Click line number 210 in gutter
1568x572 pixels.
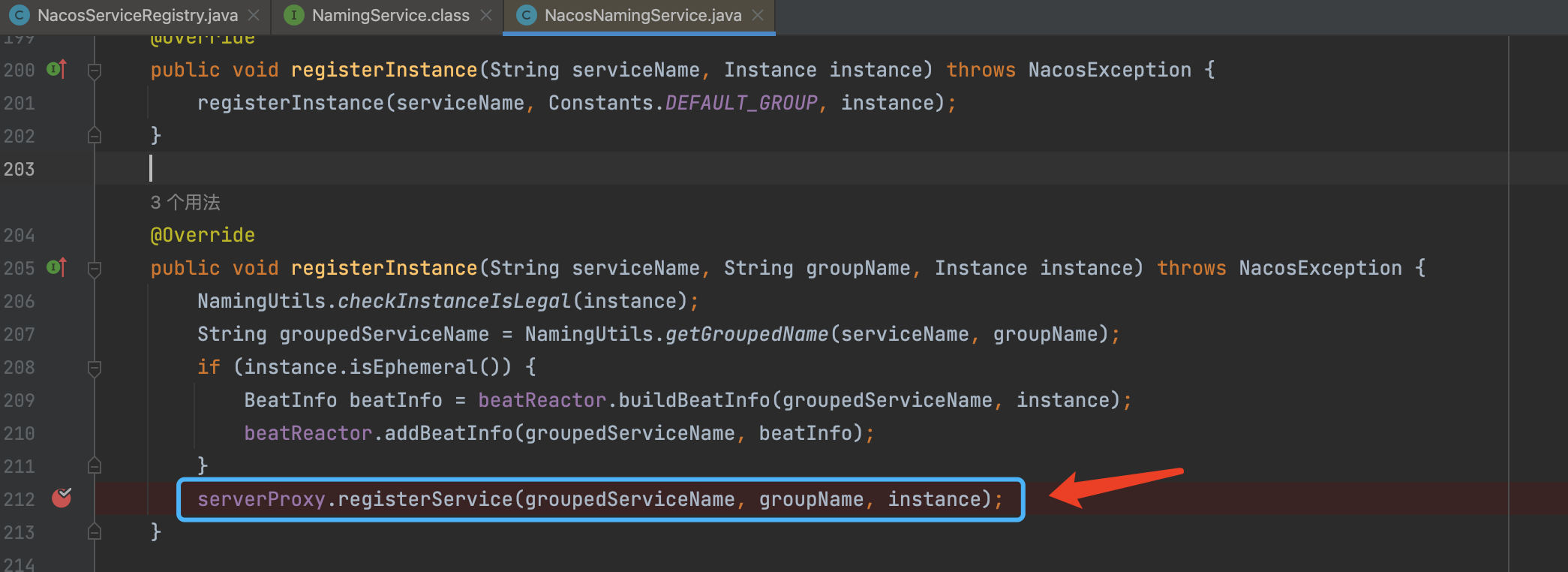[x=20, y=433]
